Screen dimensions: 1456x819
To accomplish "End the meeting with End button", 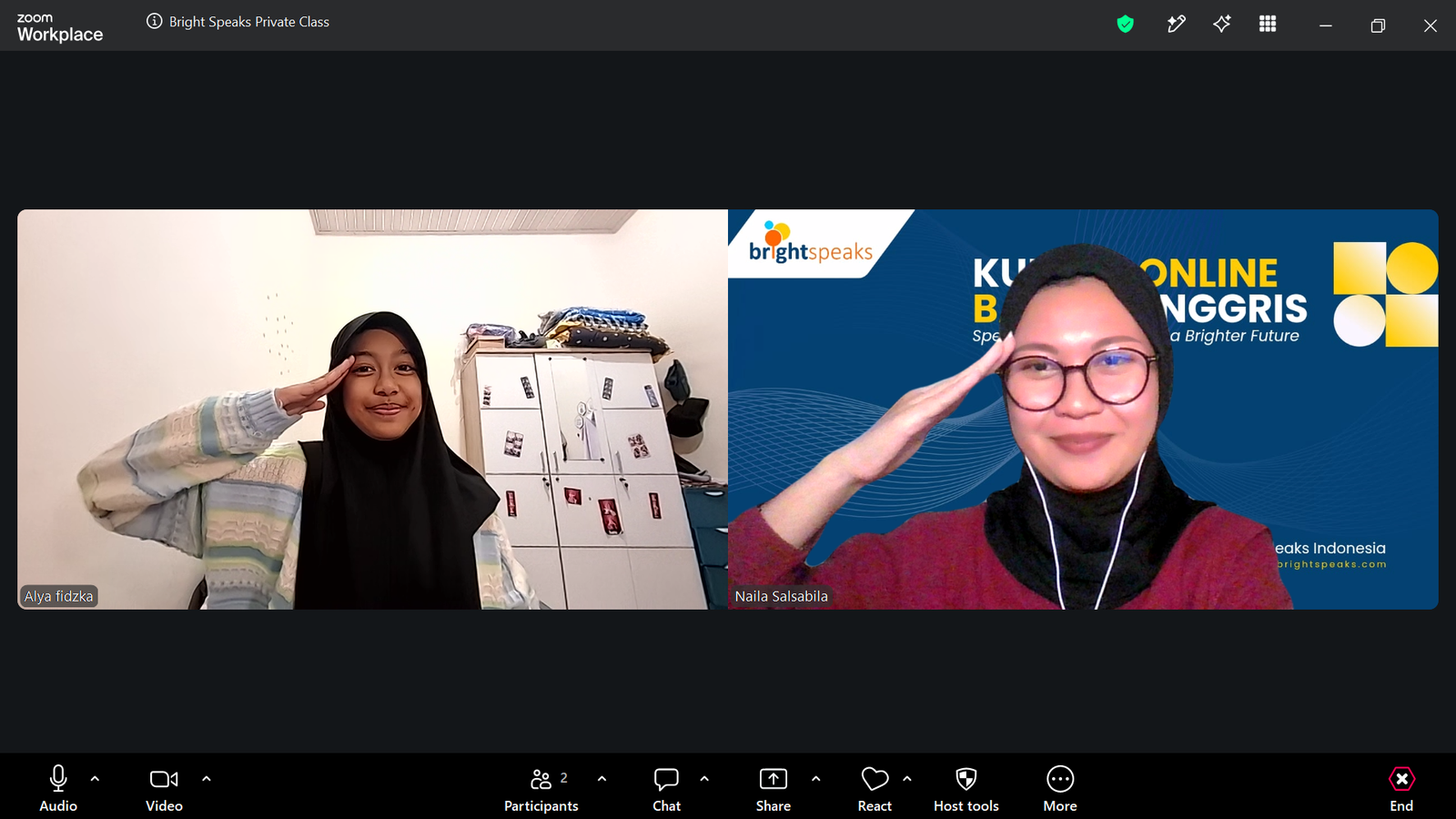I will click(1401, 788).
